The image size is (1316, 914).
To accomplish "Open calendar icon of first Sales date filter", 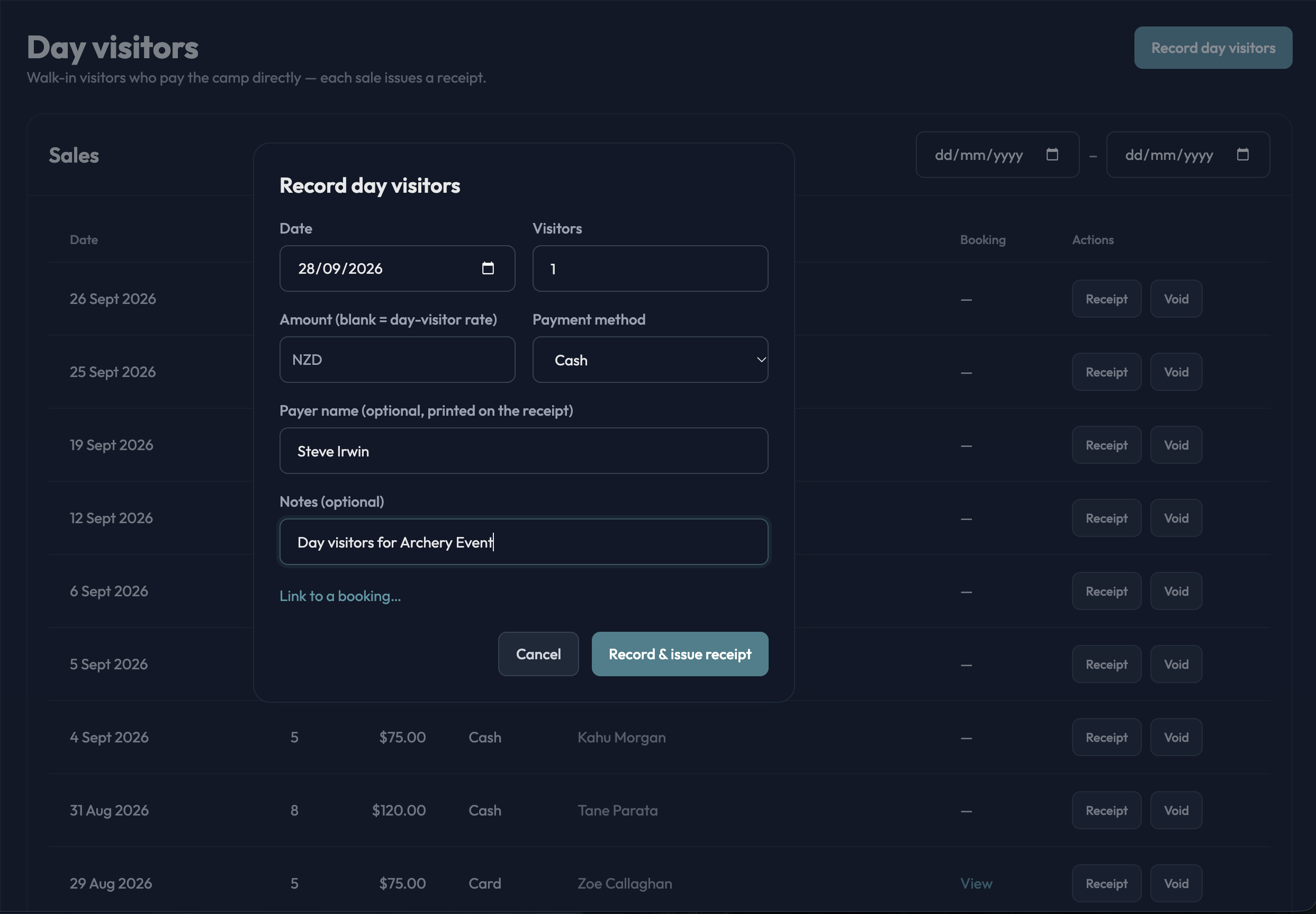I will point(1052,155).
